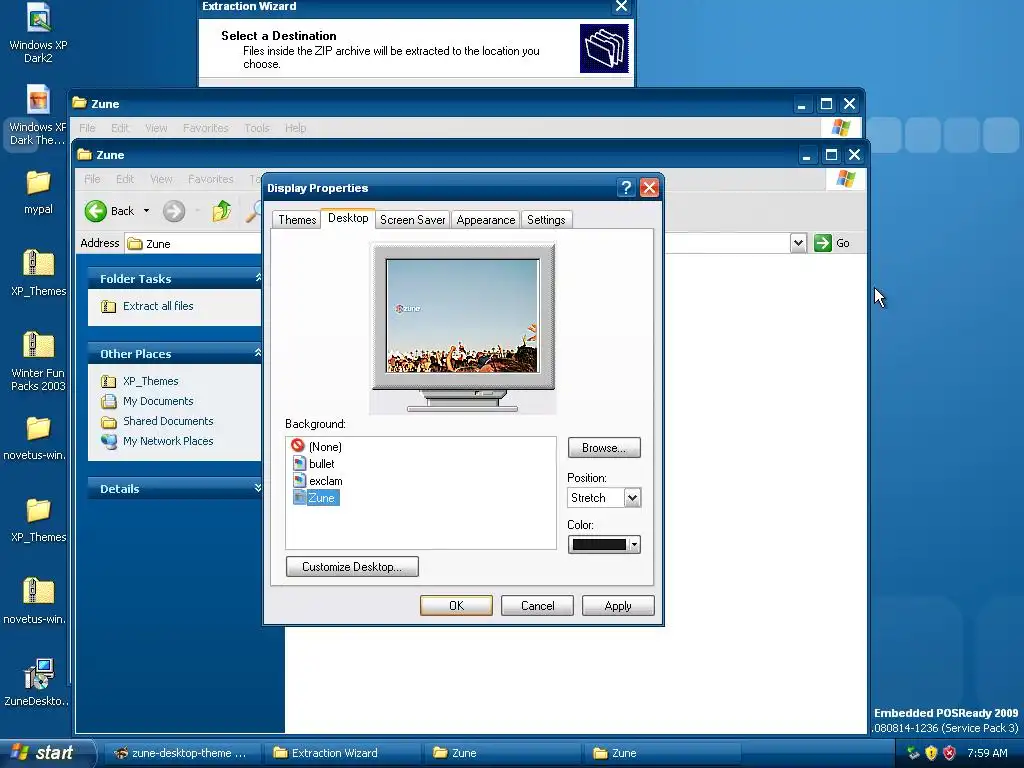The width and height of the screenshot is (1024, 768).
Task: Open the Tools menu in the back Zune window
Action: pos(257,128)
